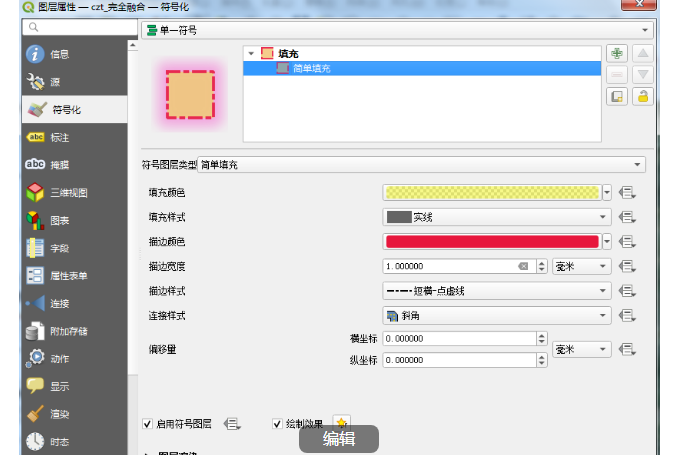Open data-defined override for 连接样式
The image size is (682, 455).
(x=627, y=315)
